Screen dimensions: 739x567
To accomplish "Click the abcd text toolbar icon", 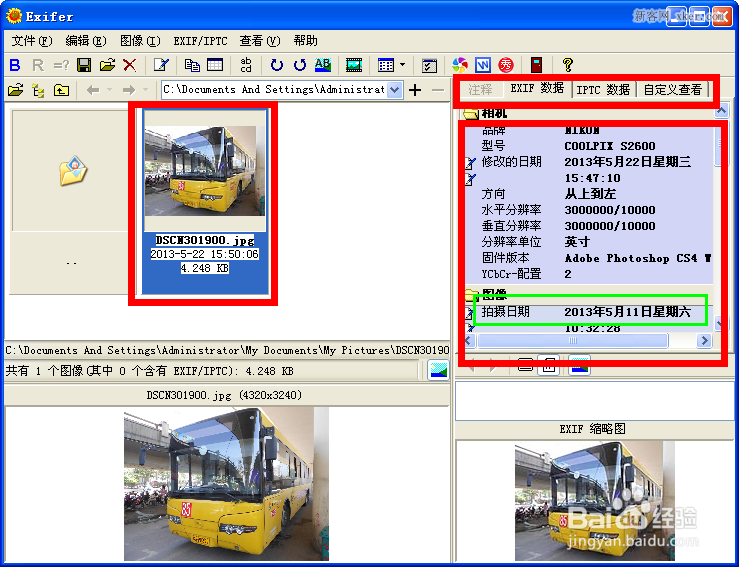I will [246, 65].
